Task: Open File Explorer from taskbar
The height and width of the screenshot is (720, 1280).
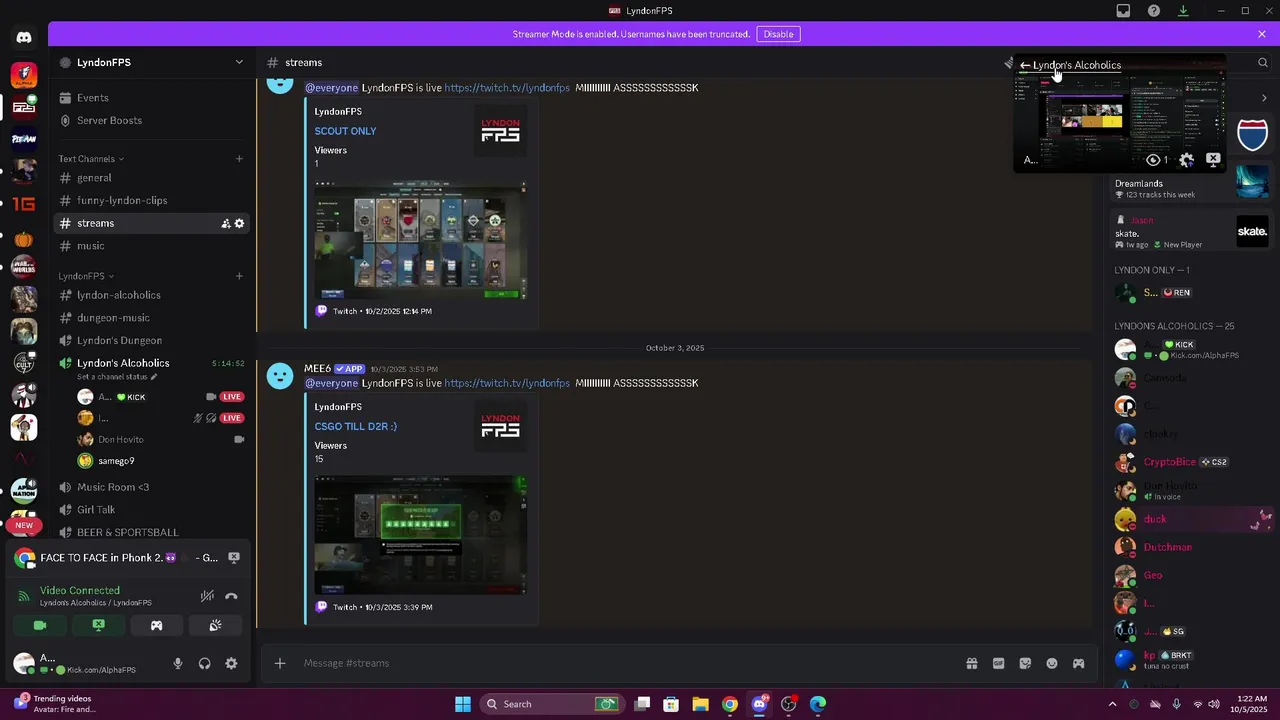Action: tap(700, 704)
